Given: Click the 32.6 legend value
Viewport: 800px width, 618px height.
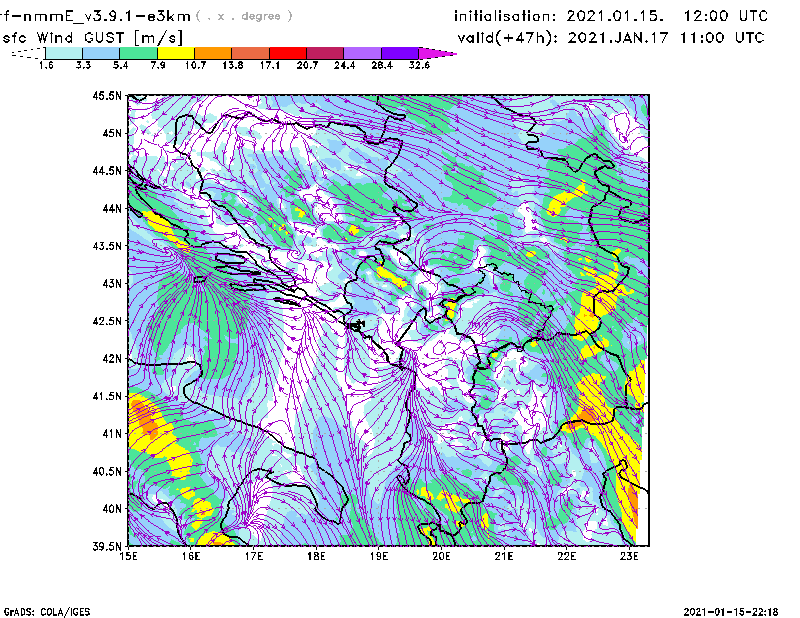Looking at the screenshot, I should (x=419, y=65).
